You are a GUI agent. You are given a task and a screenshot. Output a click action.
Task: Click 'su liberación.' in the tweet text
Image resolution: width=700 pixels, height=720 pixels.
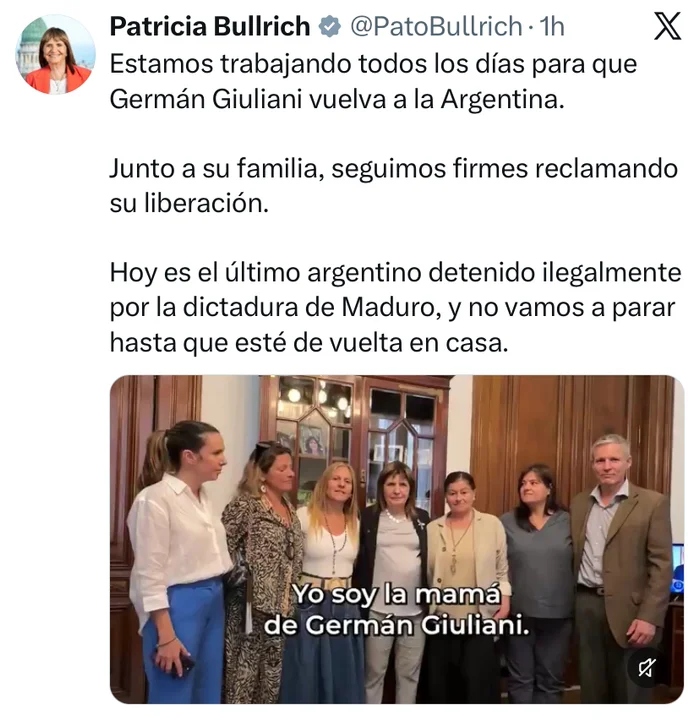[x=189, y=203]
